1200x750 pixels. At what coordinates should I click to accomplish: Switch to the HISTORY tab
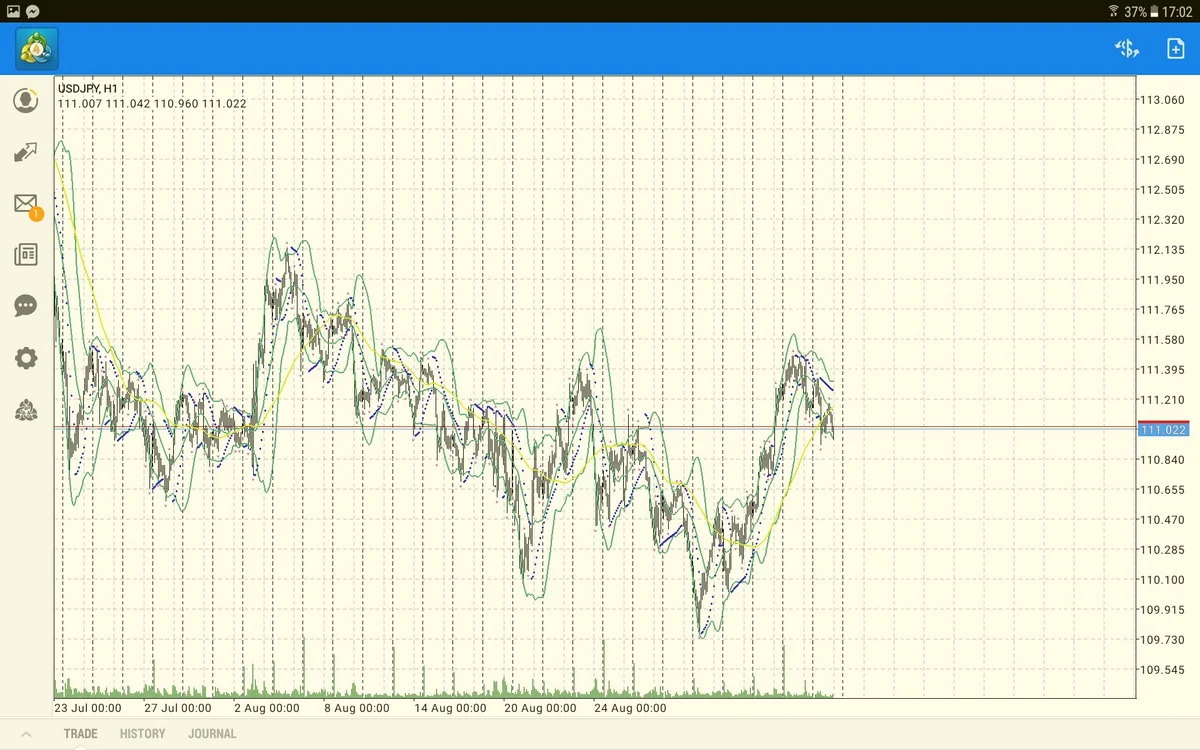(142, 734)
